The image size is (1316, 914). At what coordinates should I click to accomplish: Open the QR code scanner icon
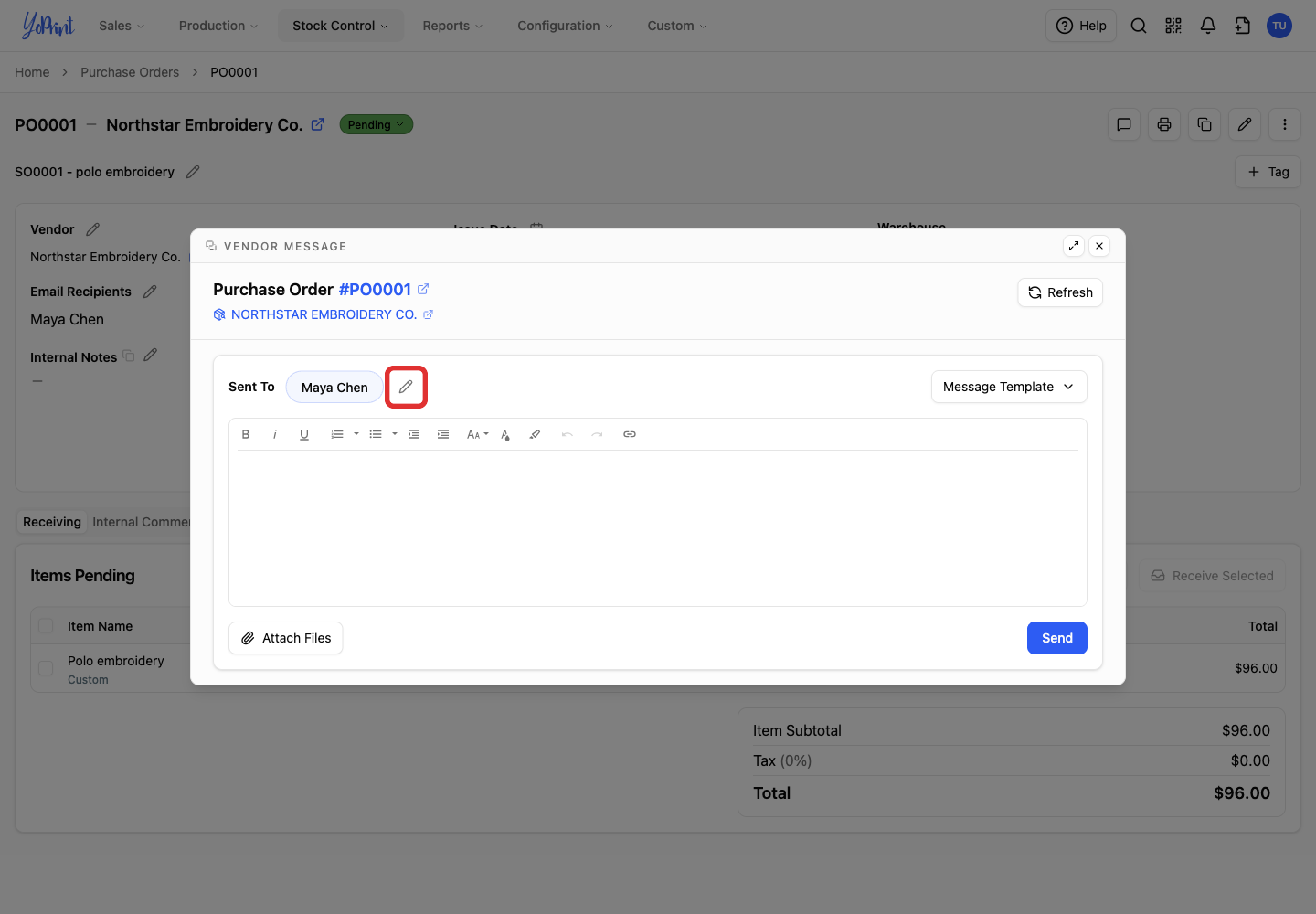[1173, 26]
